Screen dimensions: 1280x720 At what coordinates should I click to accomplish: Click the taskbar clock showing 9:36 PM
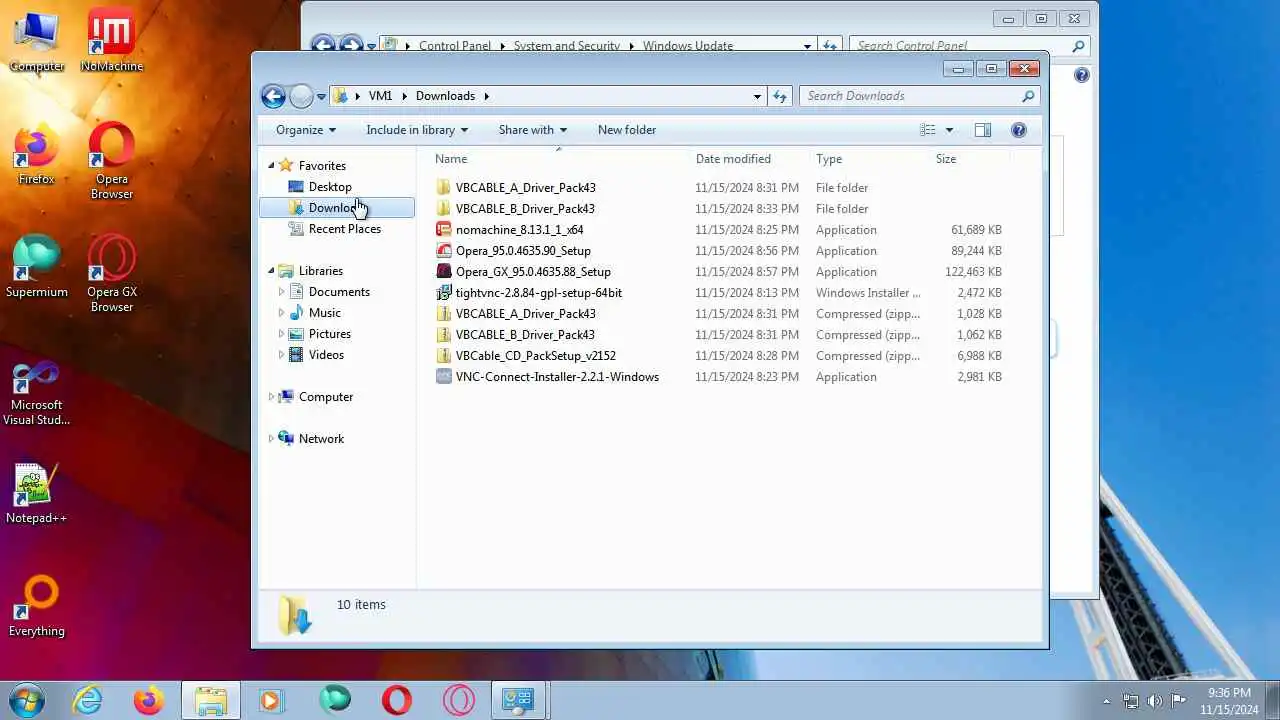coord(1229,701)
